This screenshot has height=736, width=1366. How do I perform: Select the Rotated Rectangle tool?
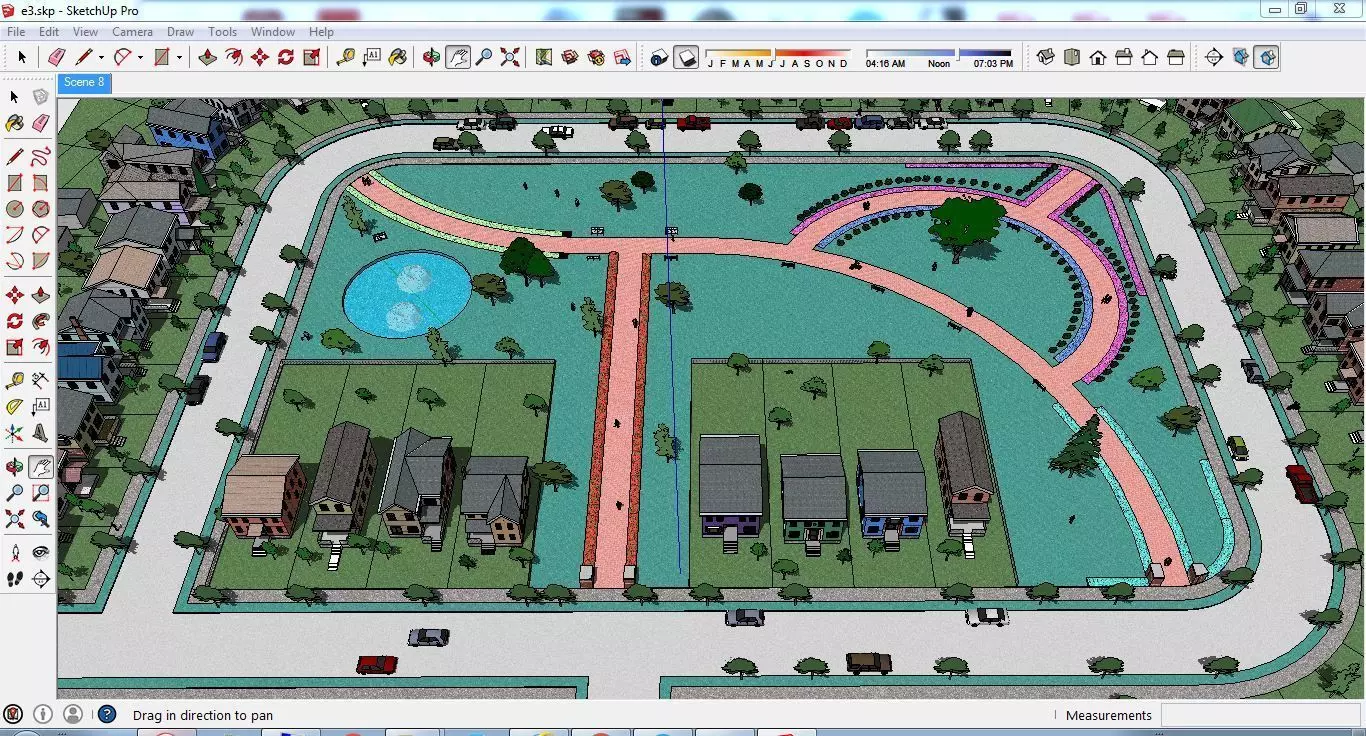click(x=40, y=183)
